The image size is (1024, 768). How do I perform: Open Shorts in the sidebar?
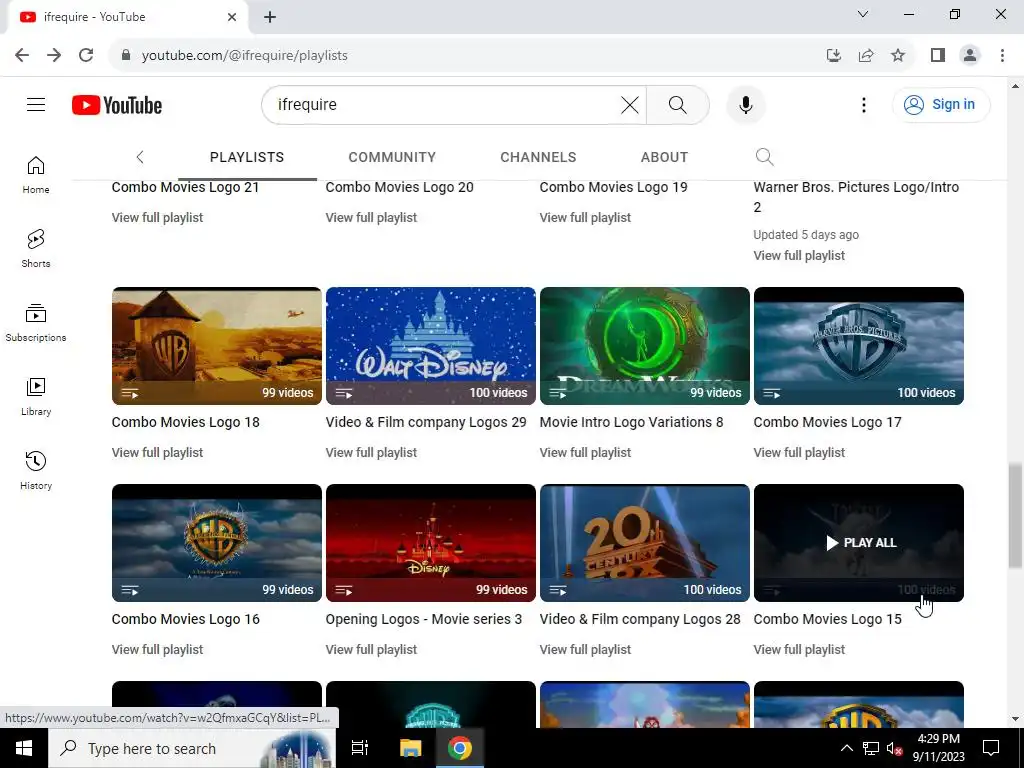point(36,249)
